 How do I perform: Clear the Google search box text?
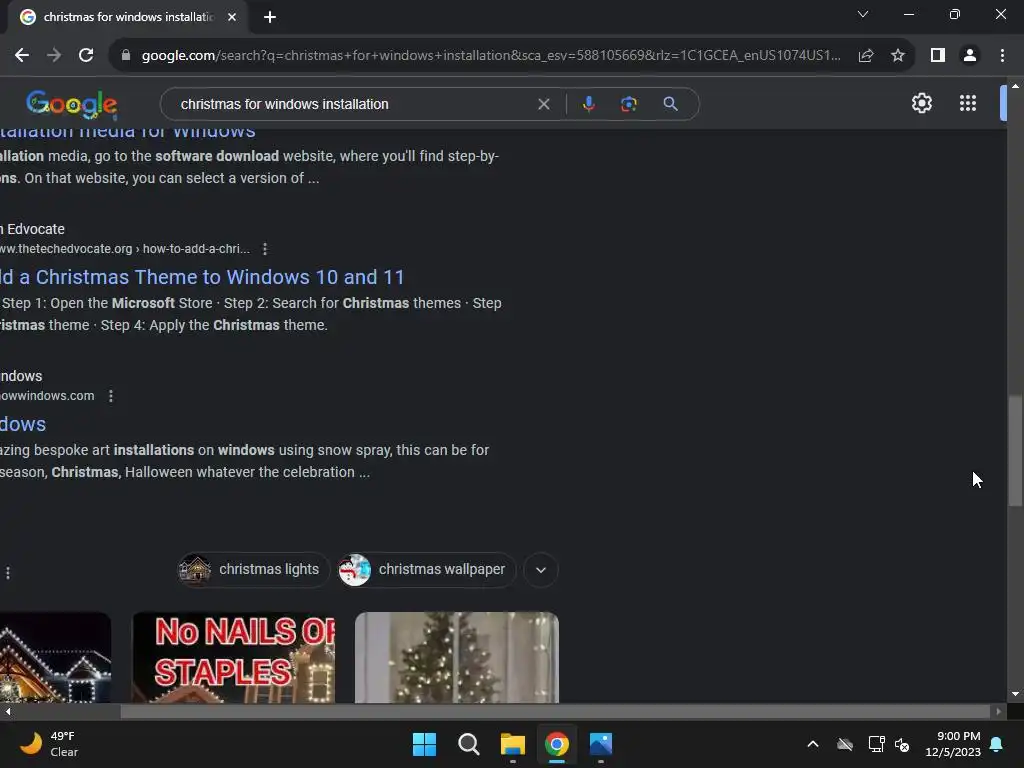coord(543,104)
